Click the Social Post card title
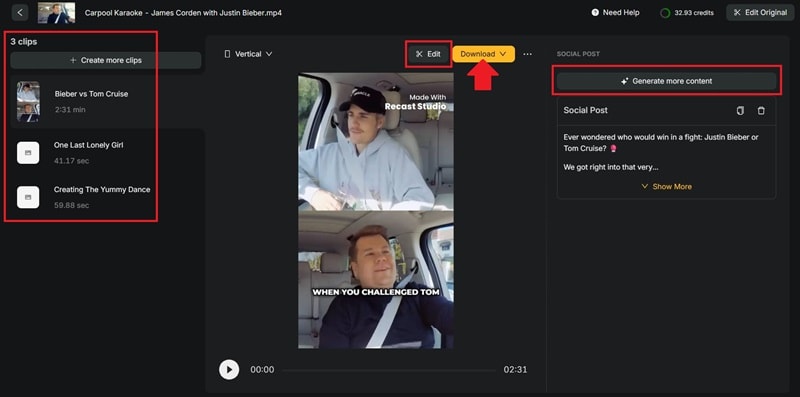800x397 pixels. tap(585, 110)
